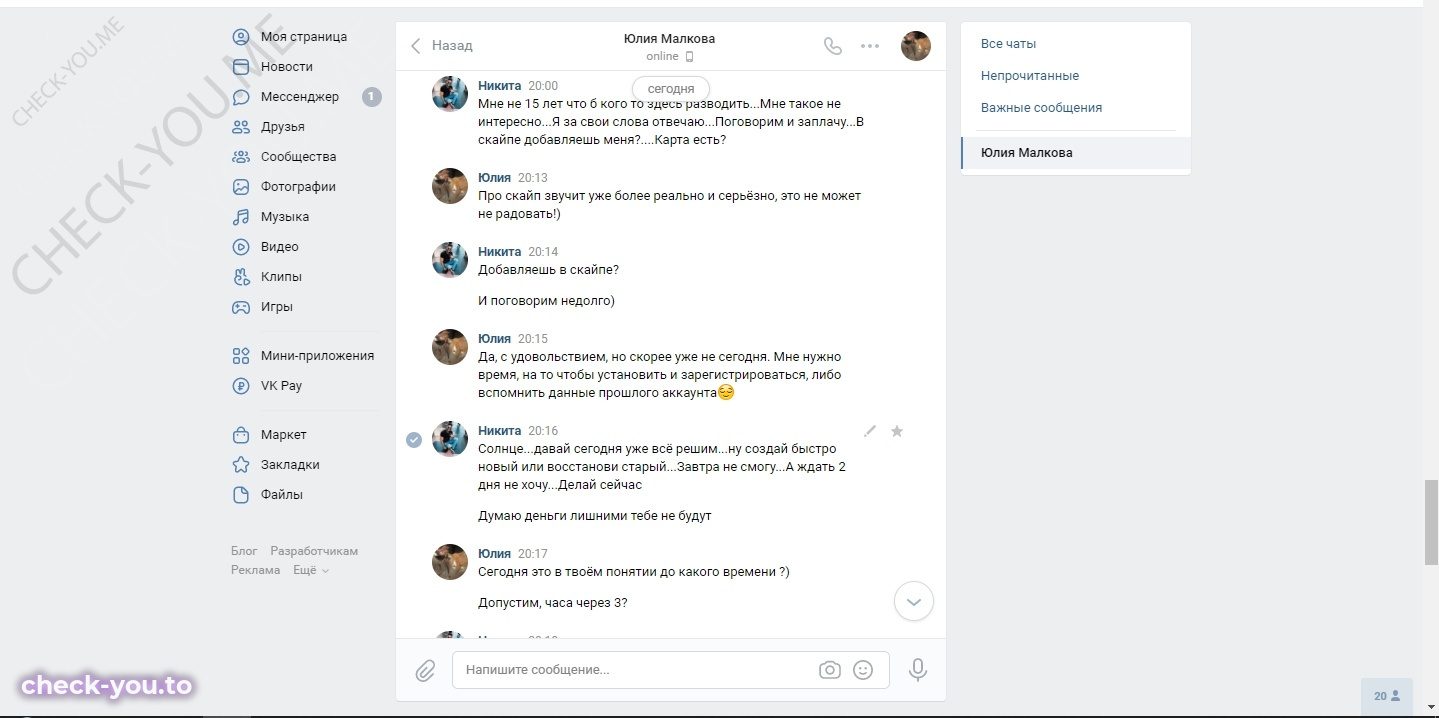
Task: Open the Клипы hand icon
Action: [x=241, y=277]
